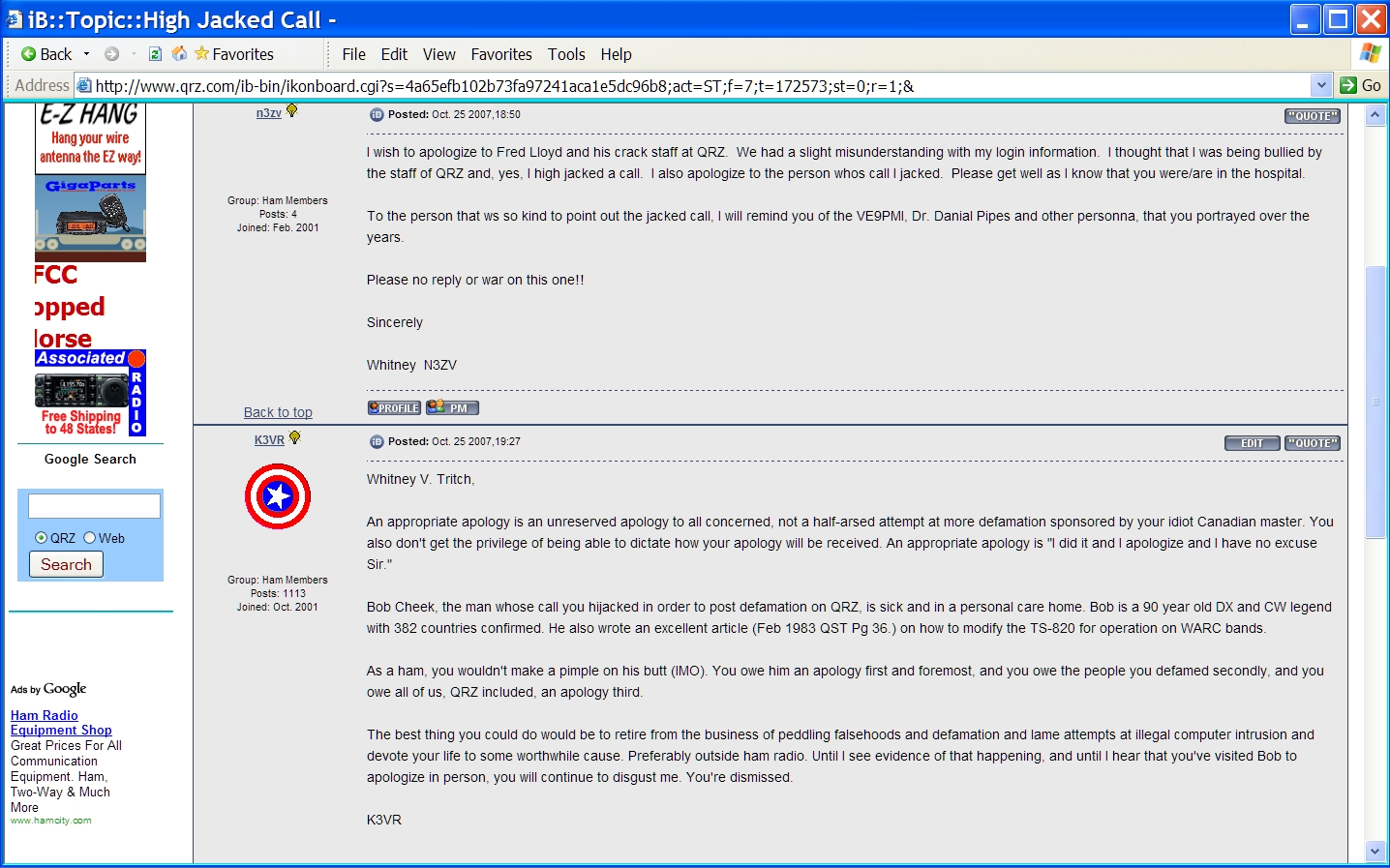Click 'Google Search' heading text
This screenshot has height=868, width=1390.
pos(90,459)
